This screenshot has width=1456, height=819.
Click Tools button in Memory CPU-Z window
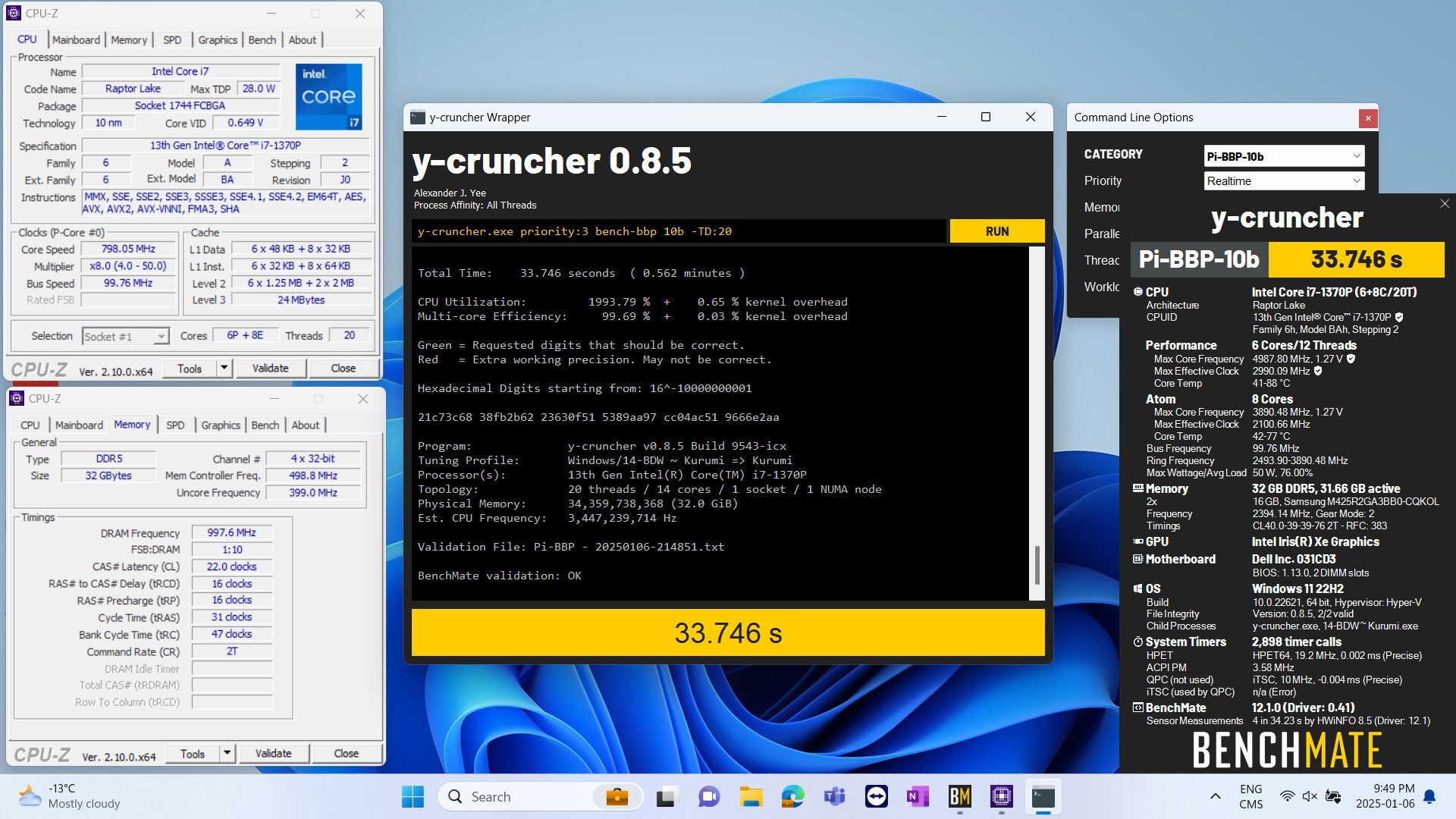pyautogui.click(x=193, y=753)
